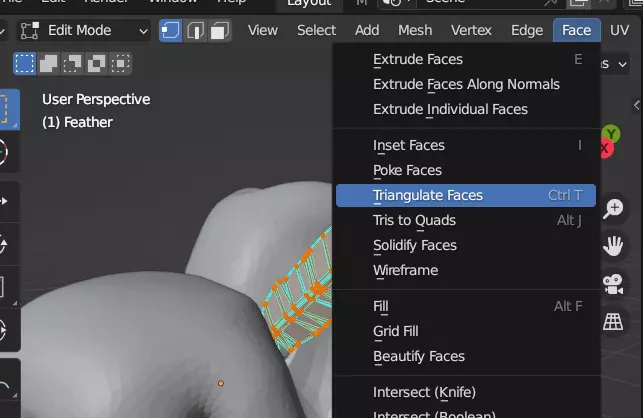Open the Vertex menu
Screen dimensions: 643x418
[x=472, y=30]
